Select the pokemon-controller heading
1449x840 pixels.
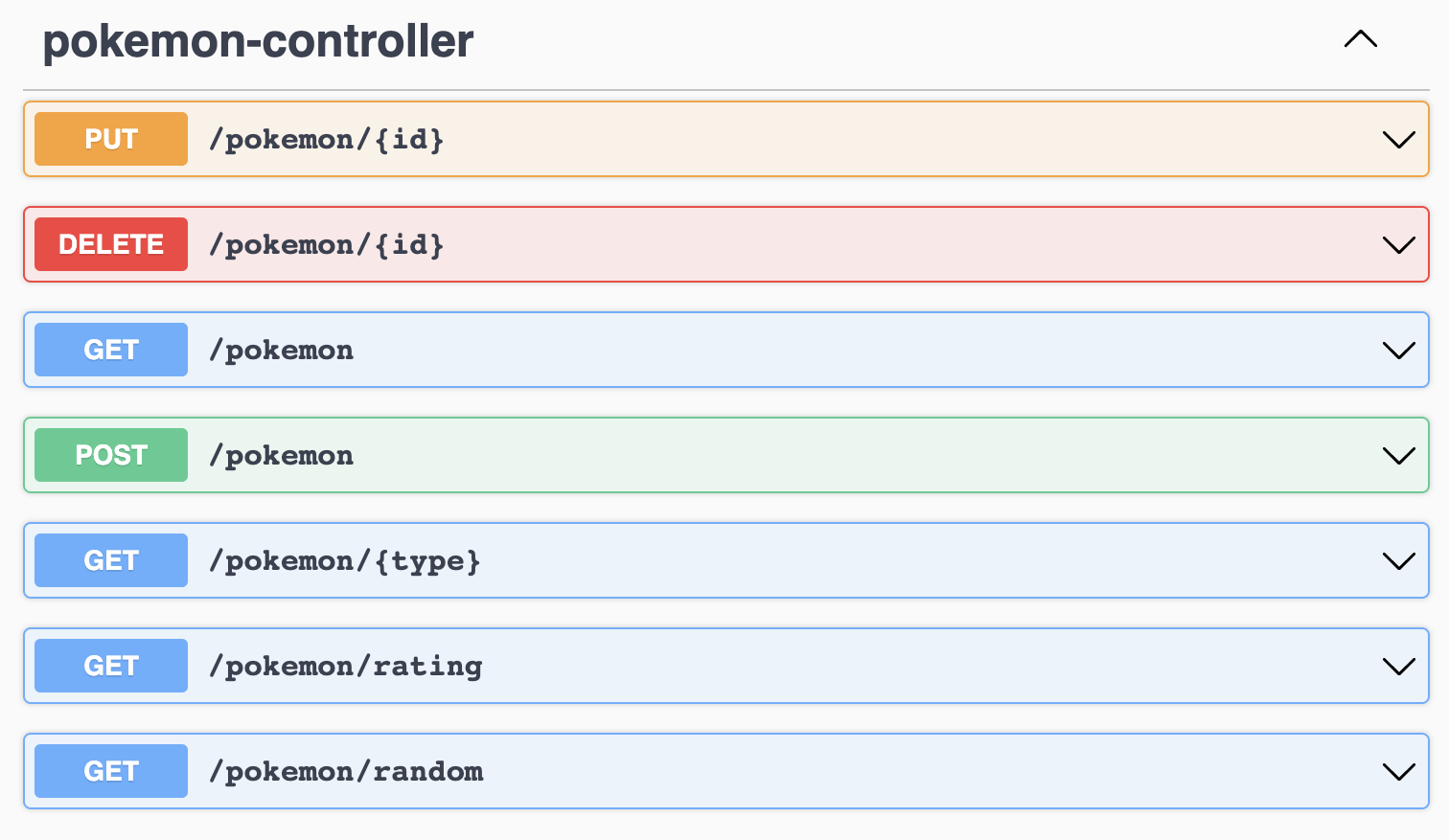tap(257, 41)
